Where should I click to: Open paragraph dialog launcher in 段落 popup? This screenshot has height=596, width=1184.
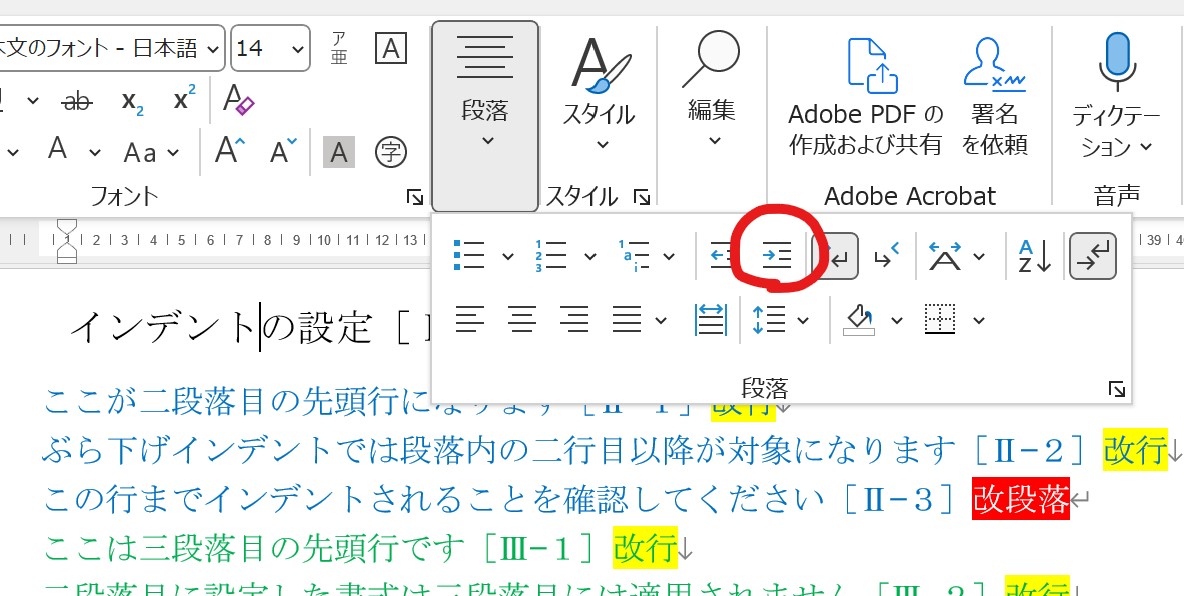1117,389
